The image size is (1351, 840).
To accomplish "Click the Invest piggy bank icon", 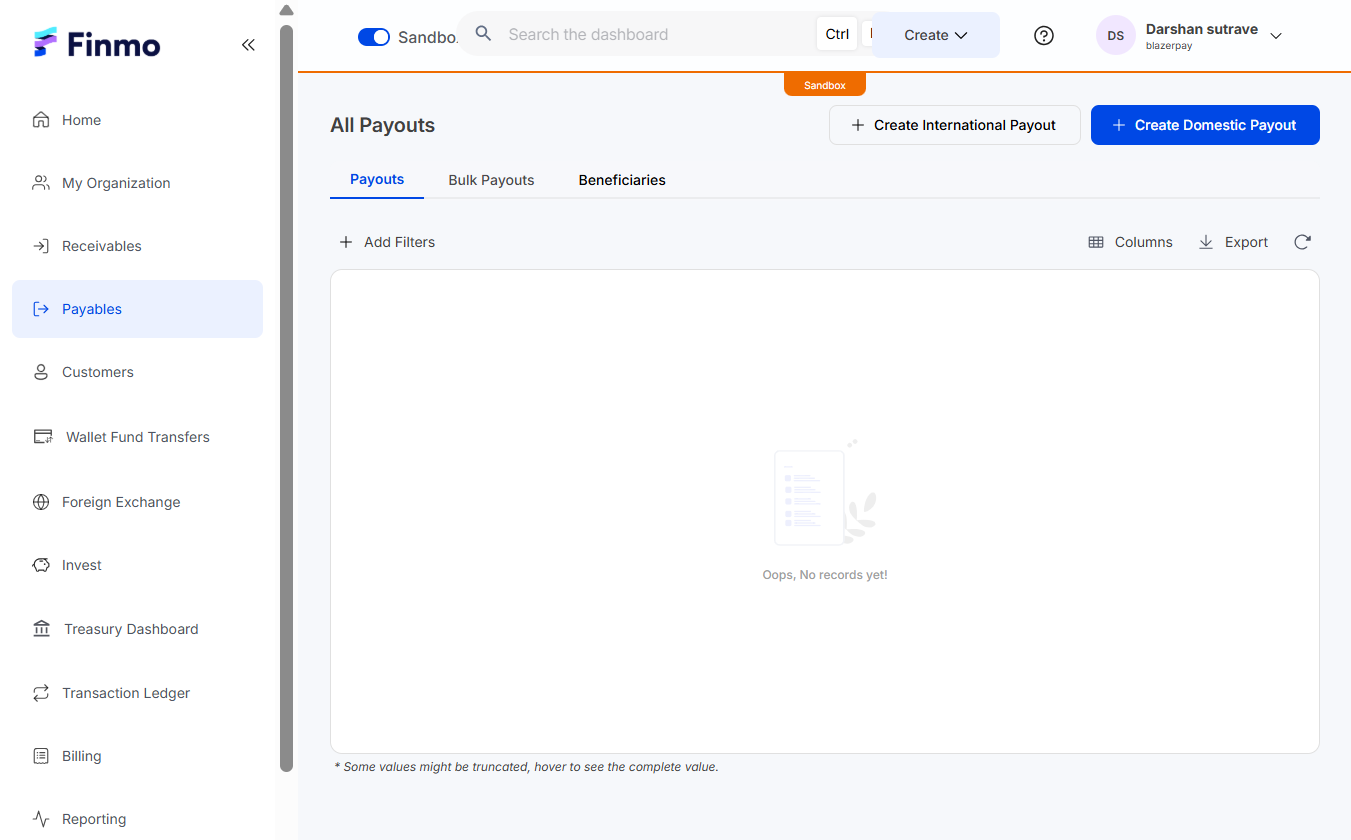I will [41, 565].
